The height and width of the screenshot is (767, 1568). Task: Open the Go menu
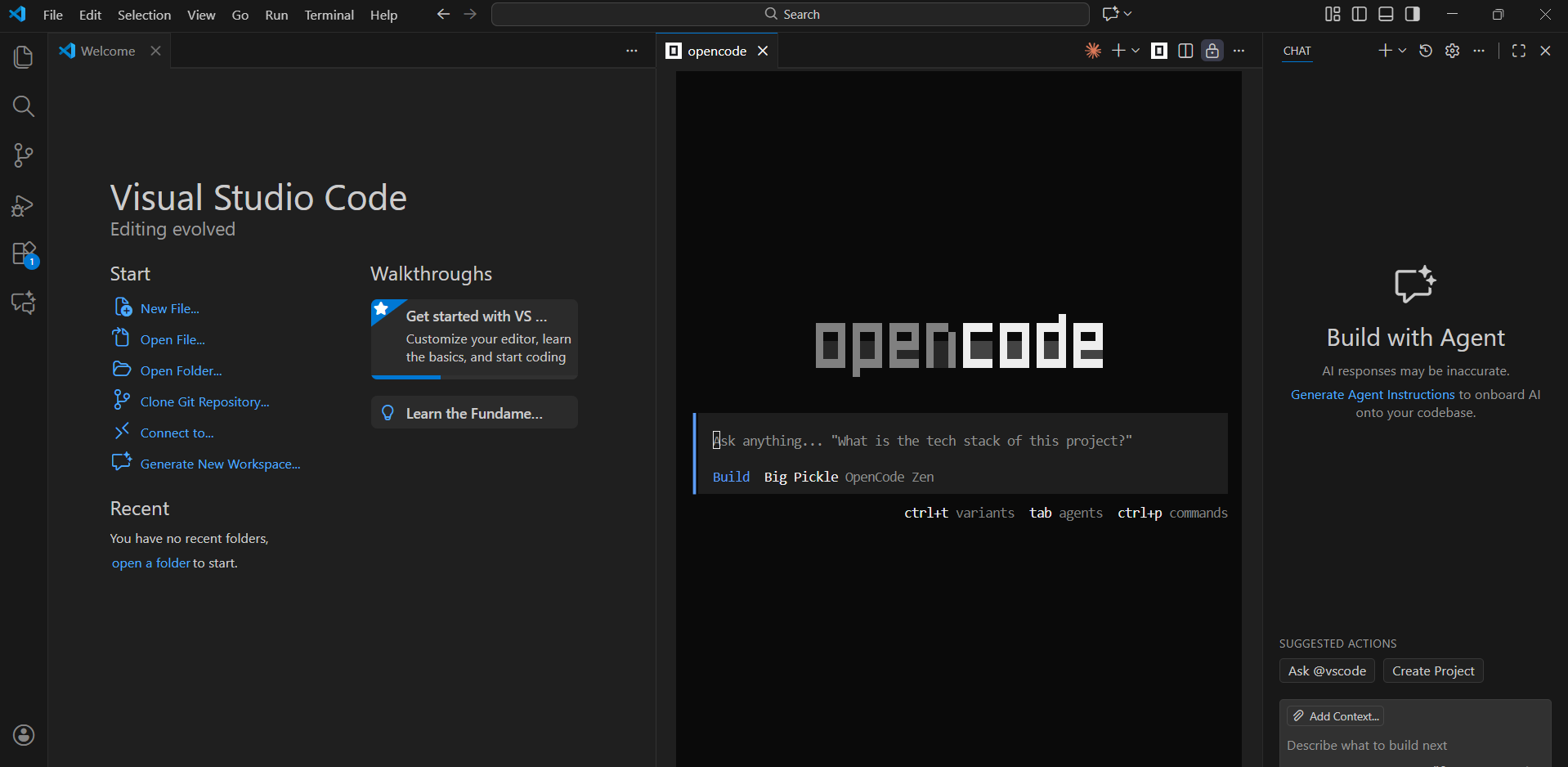click(240, 15)
